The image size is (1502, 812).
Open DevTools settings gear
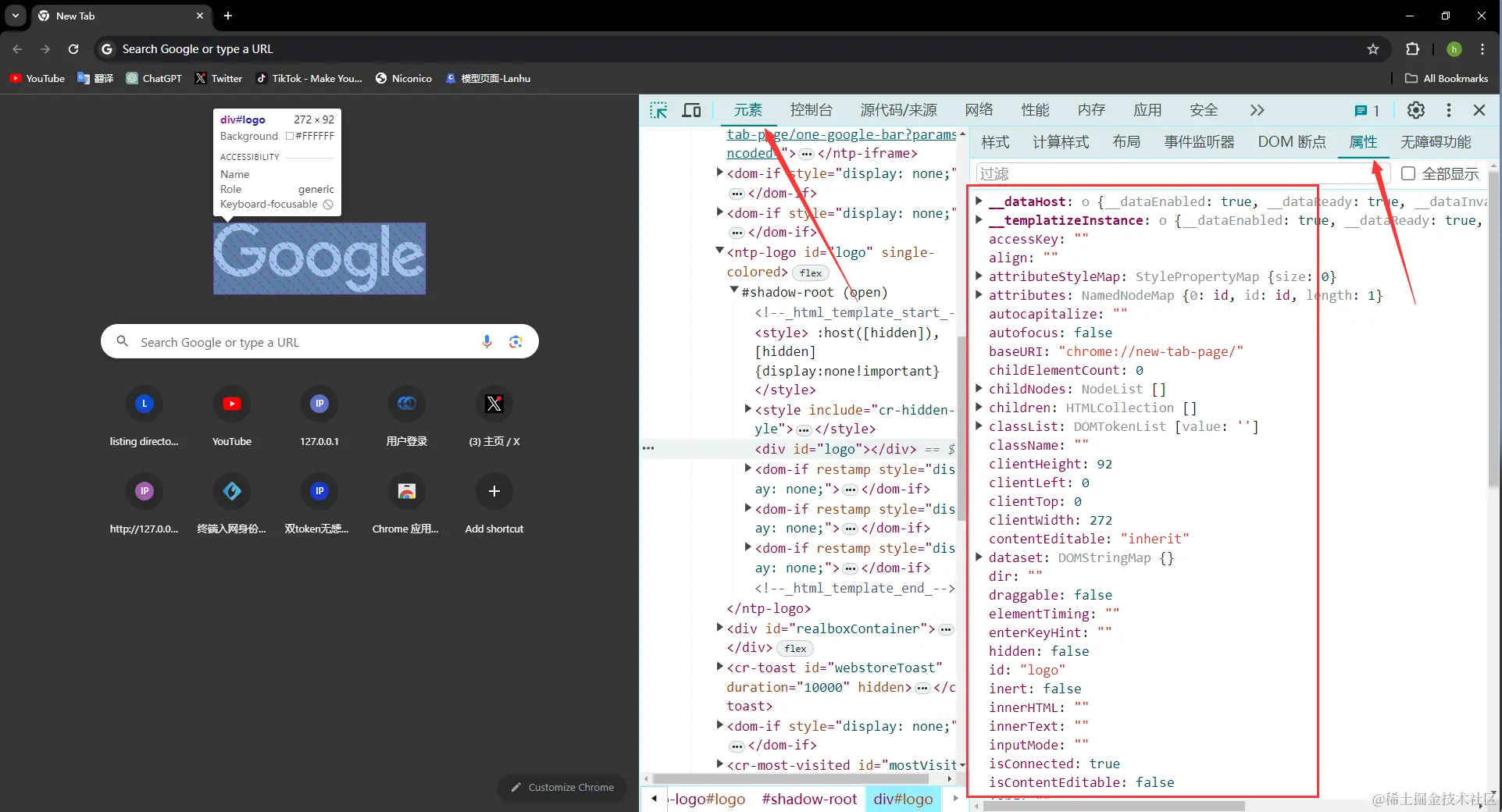click(1415, 110)
